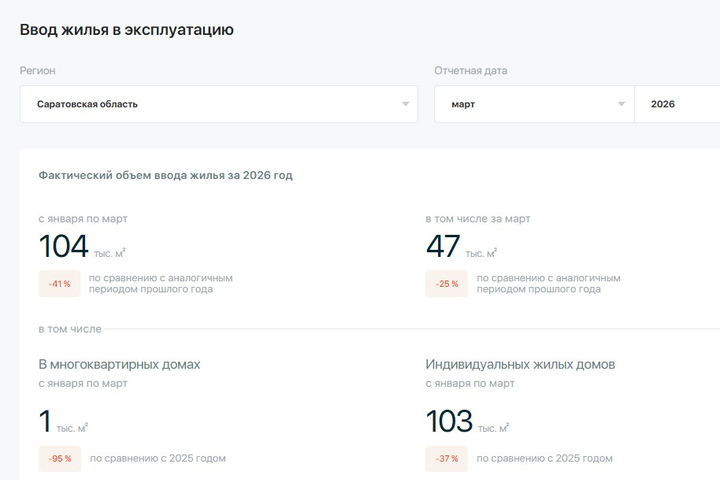The width and height of the screenshot is (720, 480).
Task: Click the В многоквартирных домах heading
Action: click(x=119, y=364)
